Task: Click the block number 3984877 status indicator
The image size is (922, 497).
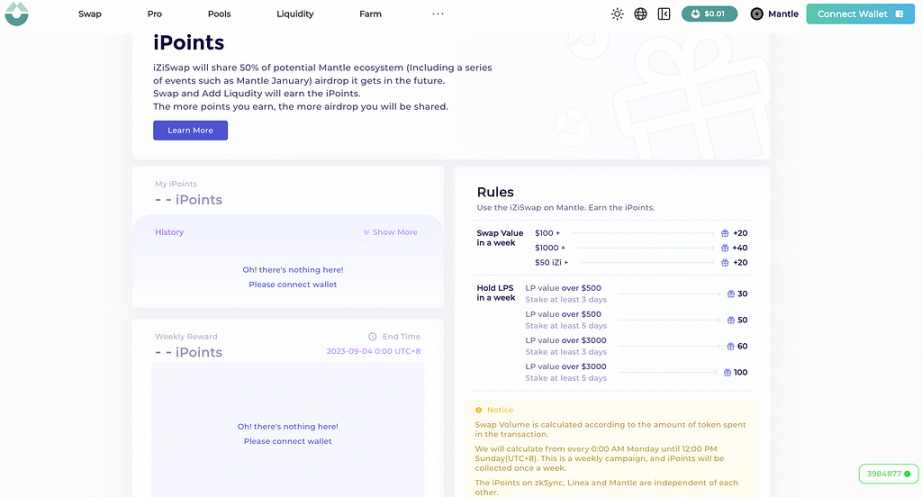Action: coord(888,473)
